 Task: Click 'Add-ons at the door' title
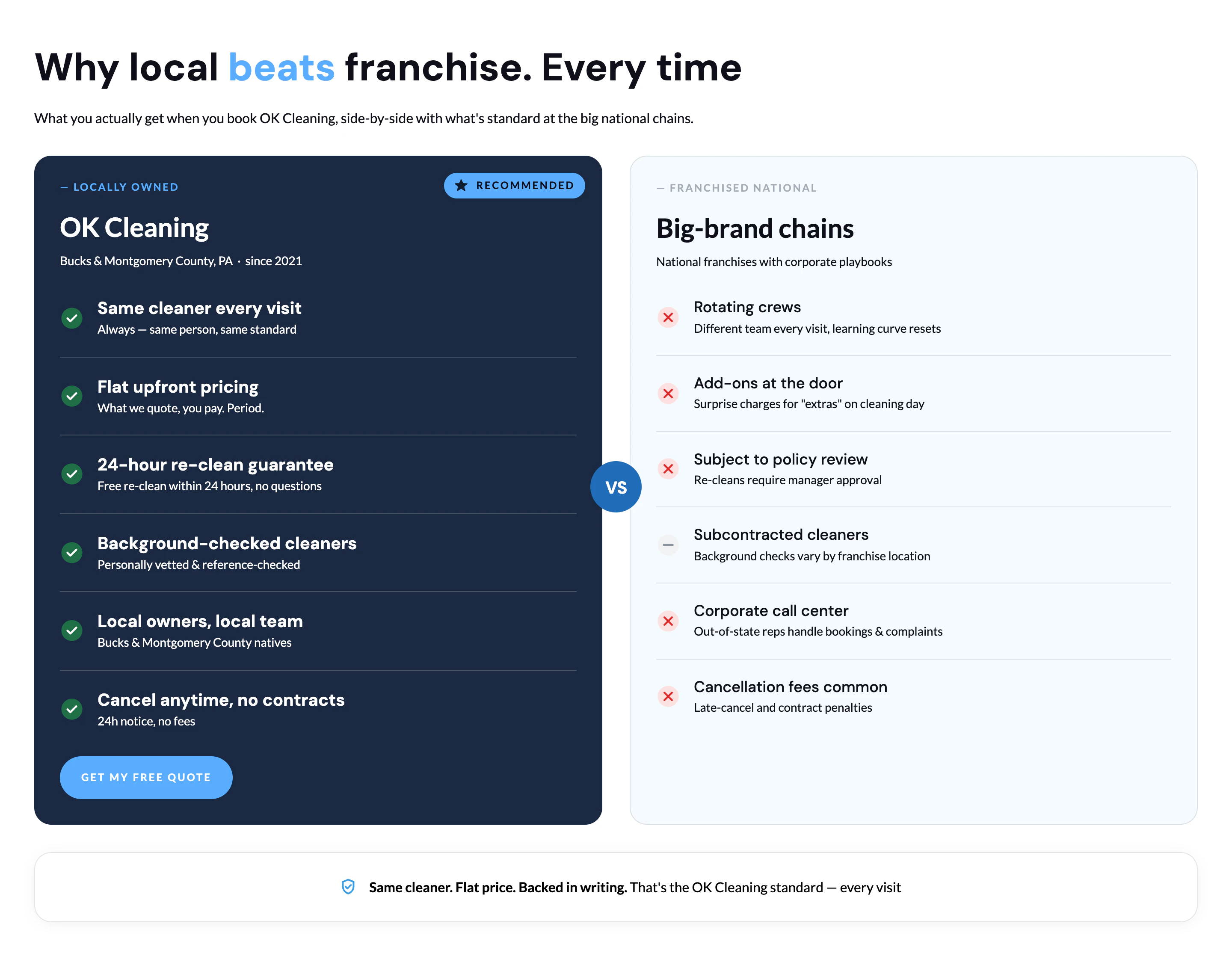coord(768,383)
